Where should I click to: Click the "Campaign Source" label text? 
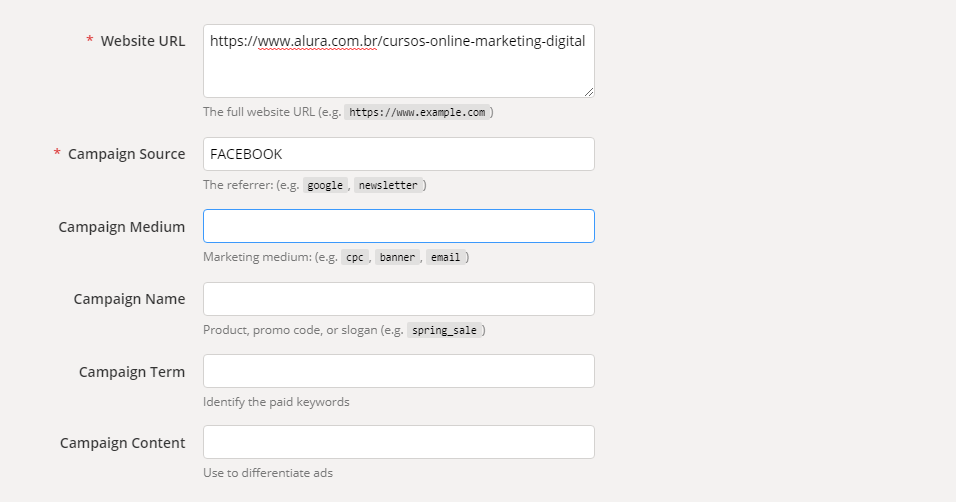[x=126, y=154]
